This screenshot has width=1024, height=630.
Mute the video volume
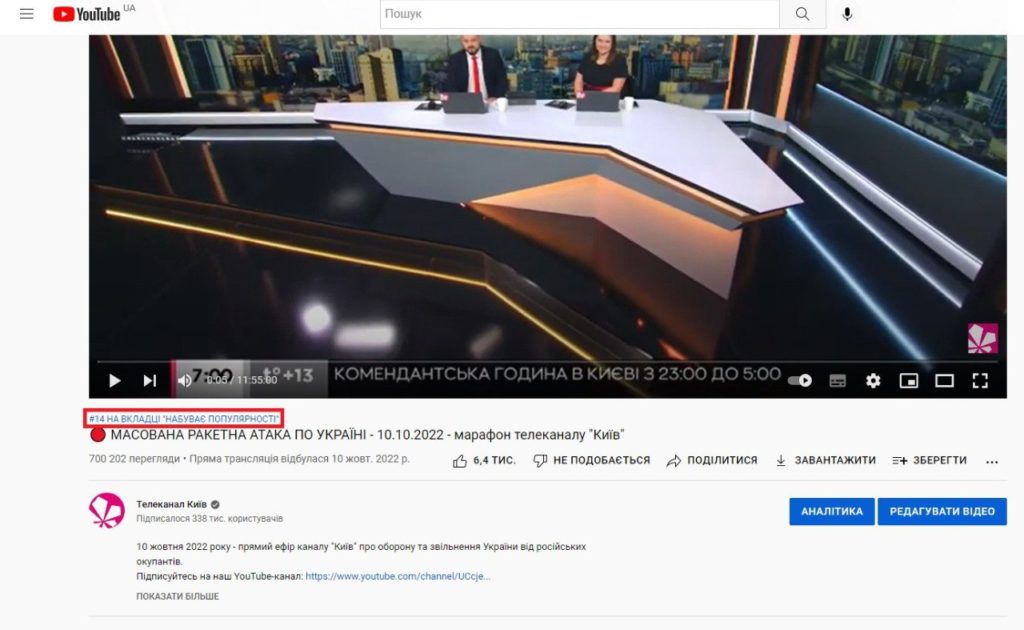pyautogui.click(x=185, y=381)
